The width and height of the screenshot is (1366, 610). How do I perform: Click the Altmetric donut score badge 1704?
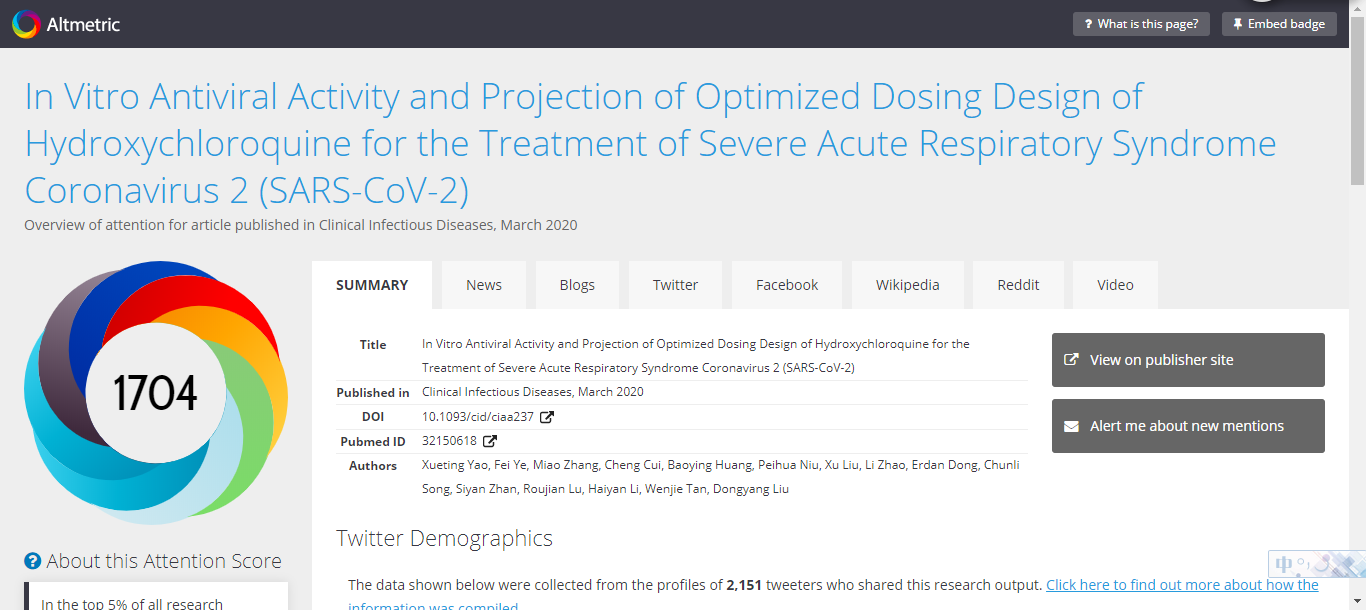point(155,393)
